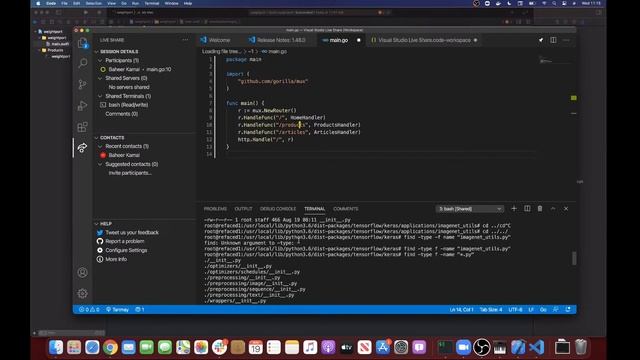640x360 pixels.
Task: Switch to the Welcome tab
Action: pos(216,40)
